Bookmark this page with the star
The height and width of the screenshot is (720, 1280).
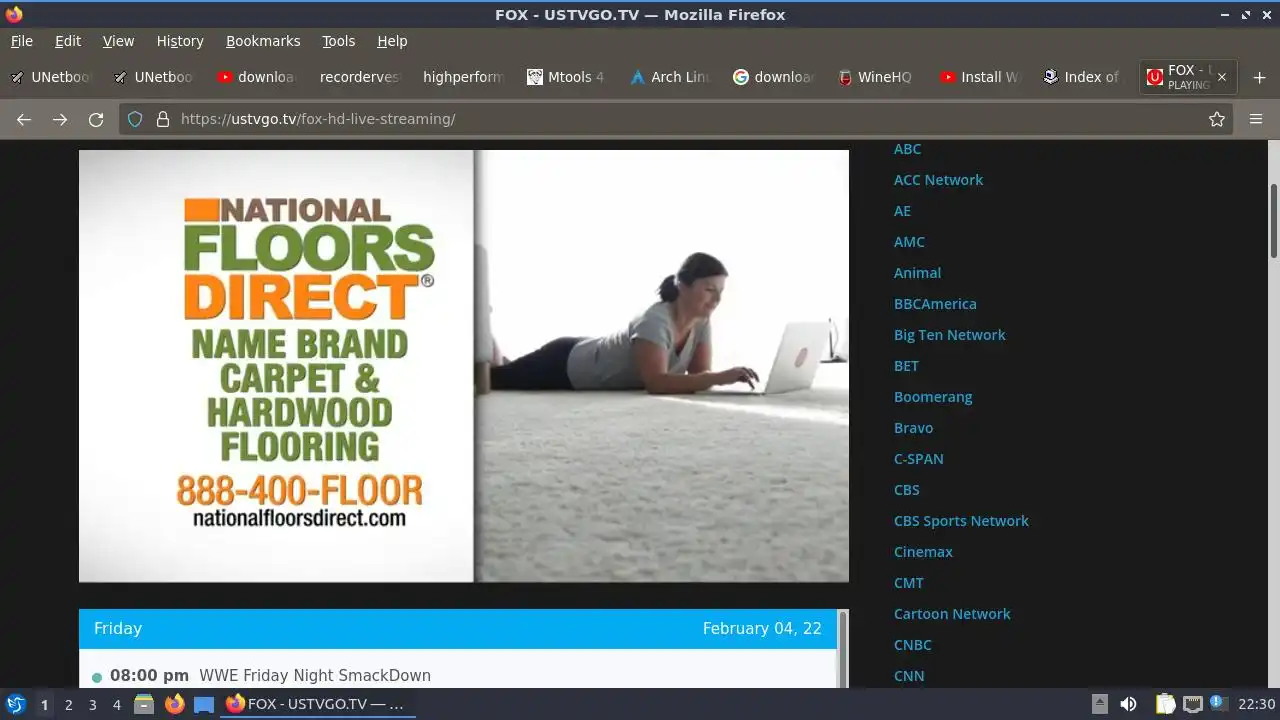1217,119
